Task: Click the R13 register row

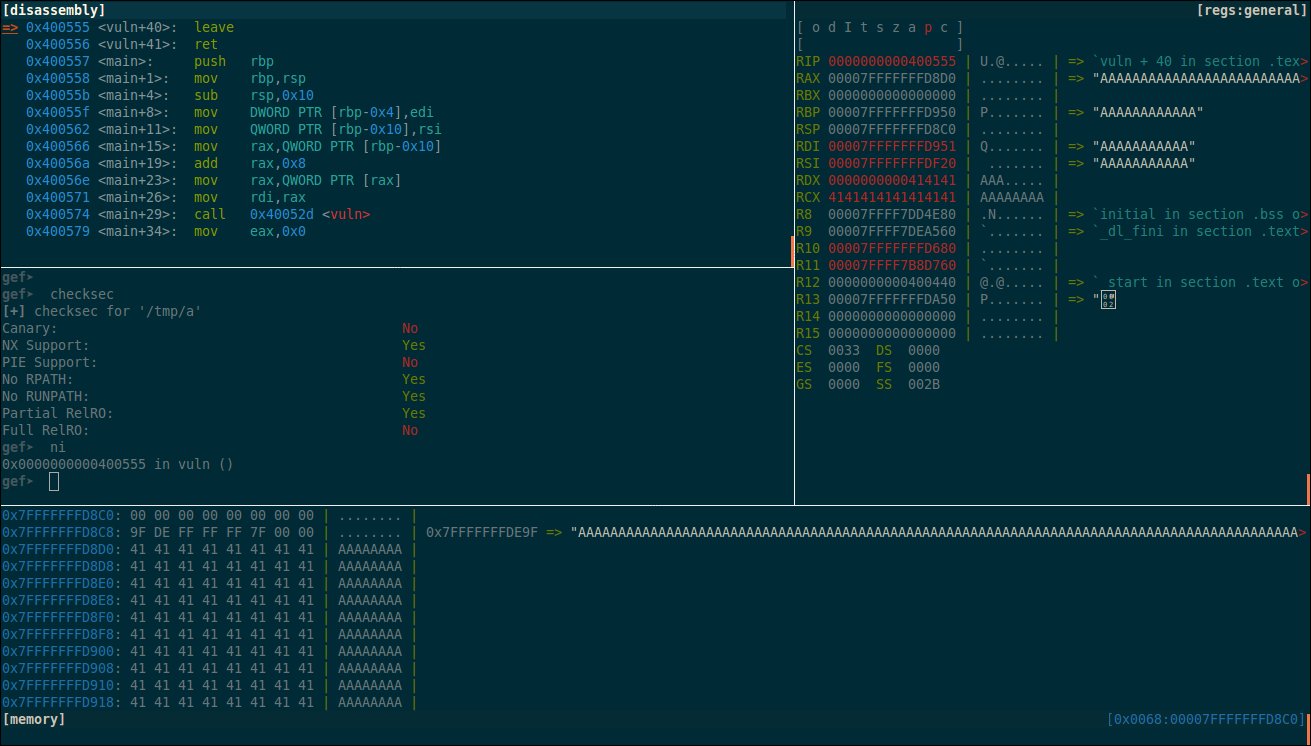Action: (956, 299)
